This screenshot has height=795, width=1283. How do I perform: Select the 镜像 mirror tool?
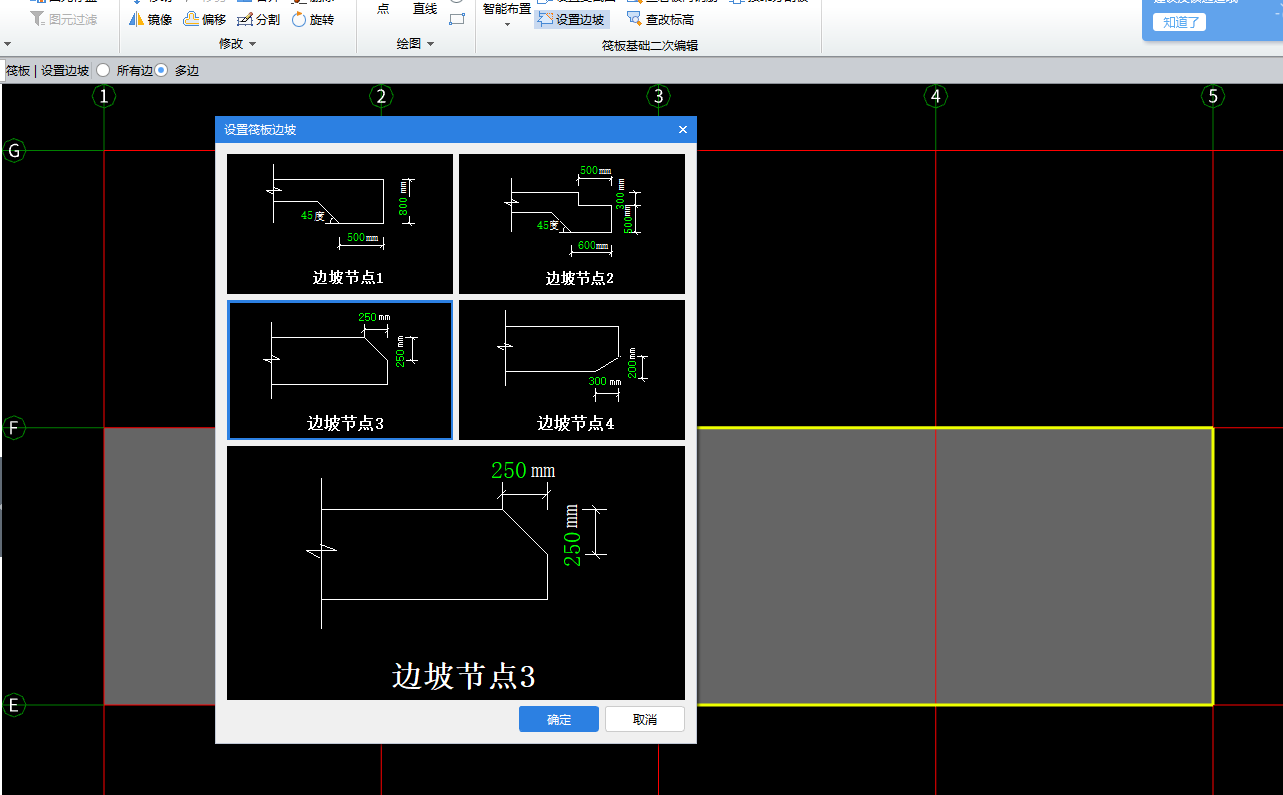pyautogui.click(x=151, y=20)
